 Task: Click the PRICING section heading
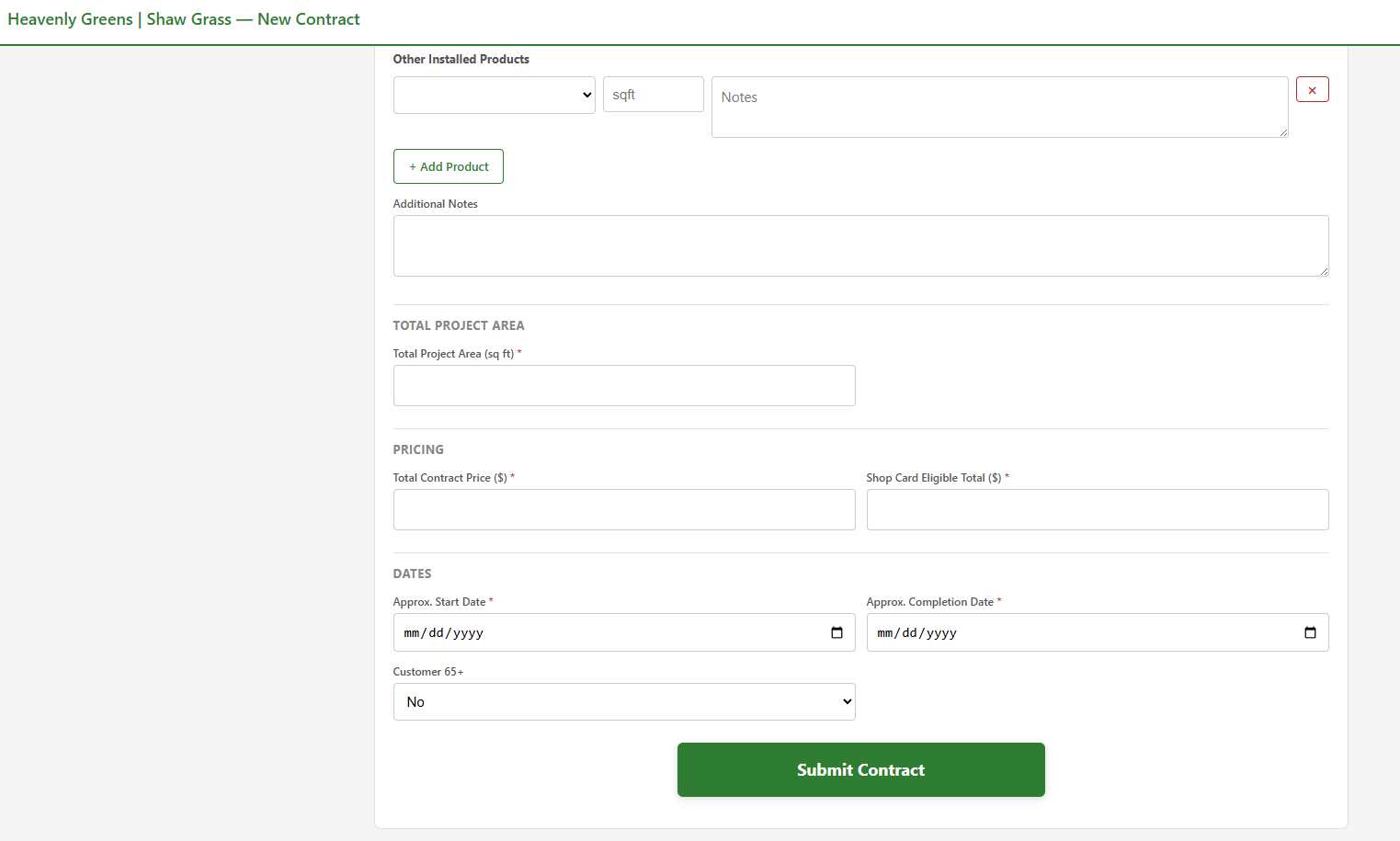coord(418,449)
